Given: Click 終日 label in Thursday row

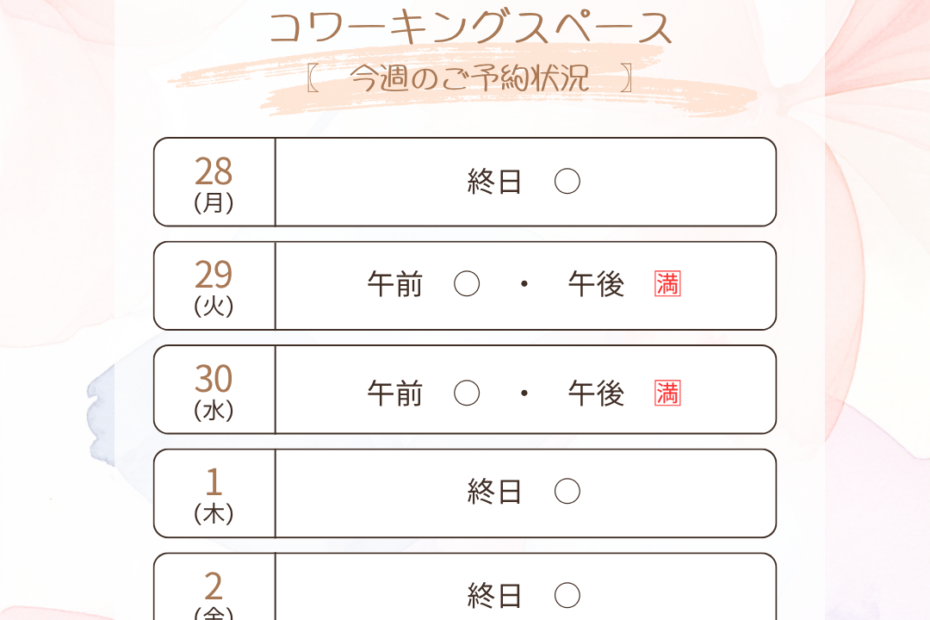Looking at the screenshot, I should 494,491.
